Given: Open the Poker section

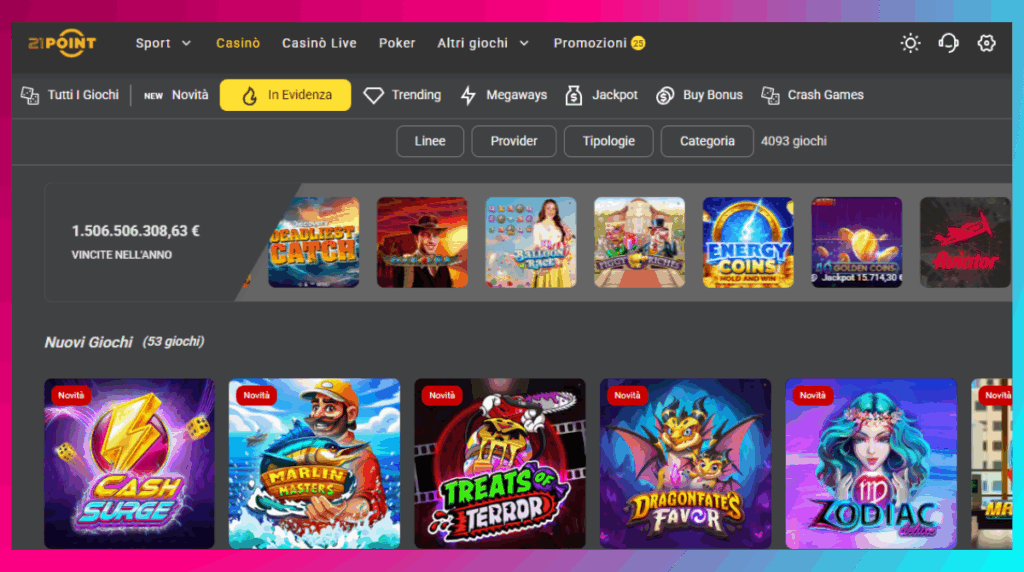Looking at the screenshot, I should [x=397, y=43].
